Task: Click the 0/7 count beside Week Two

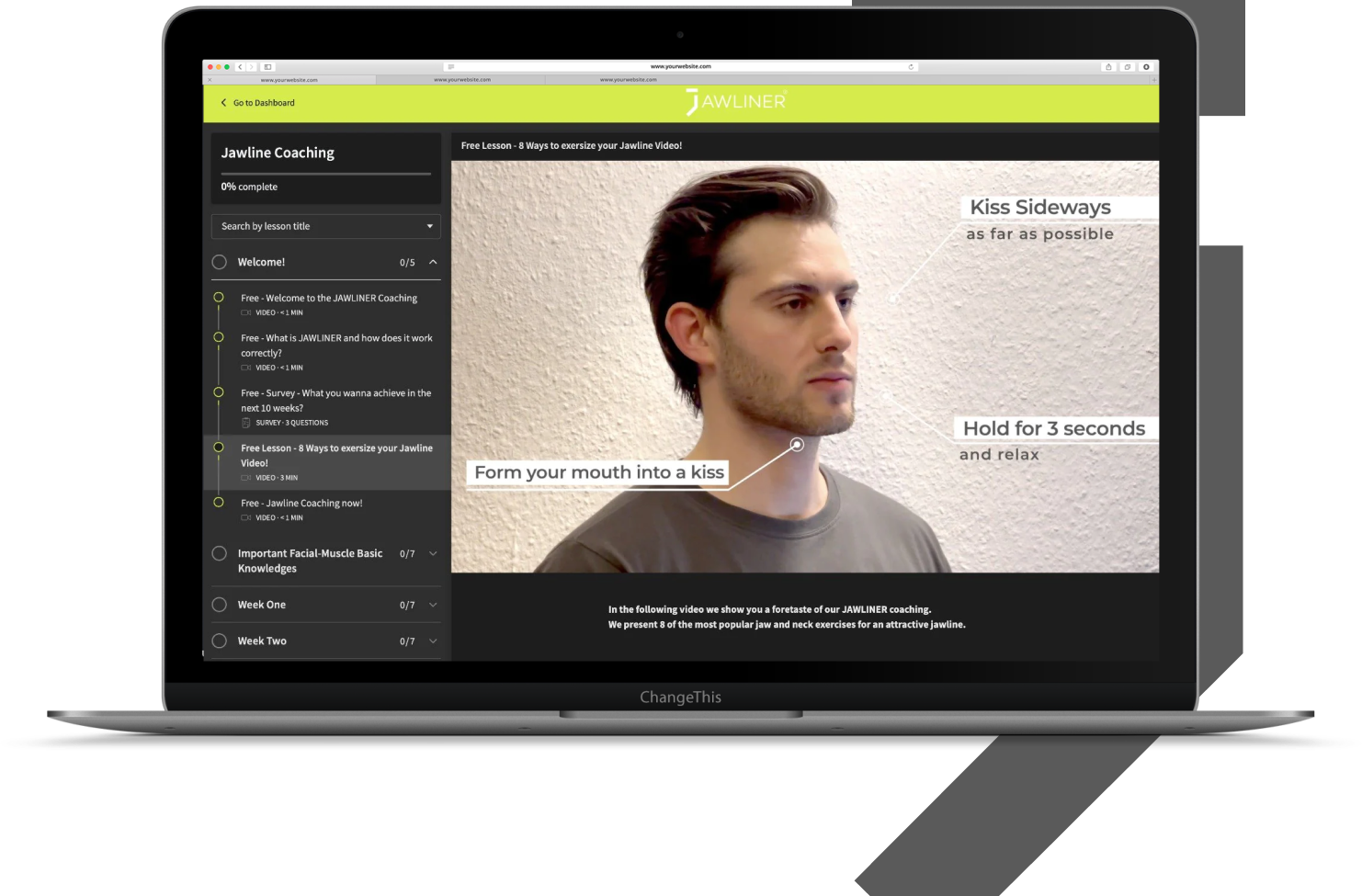Action: point(407,641)
